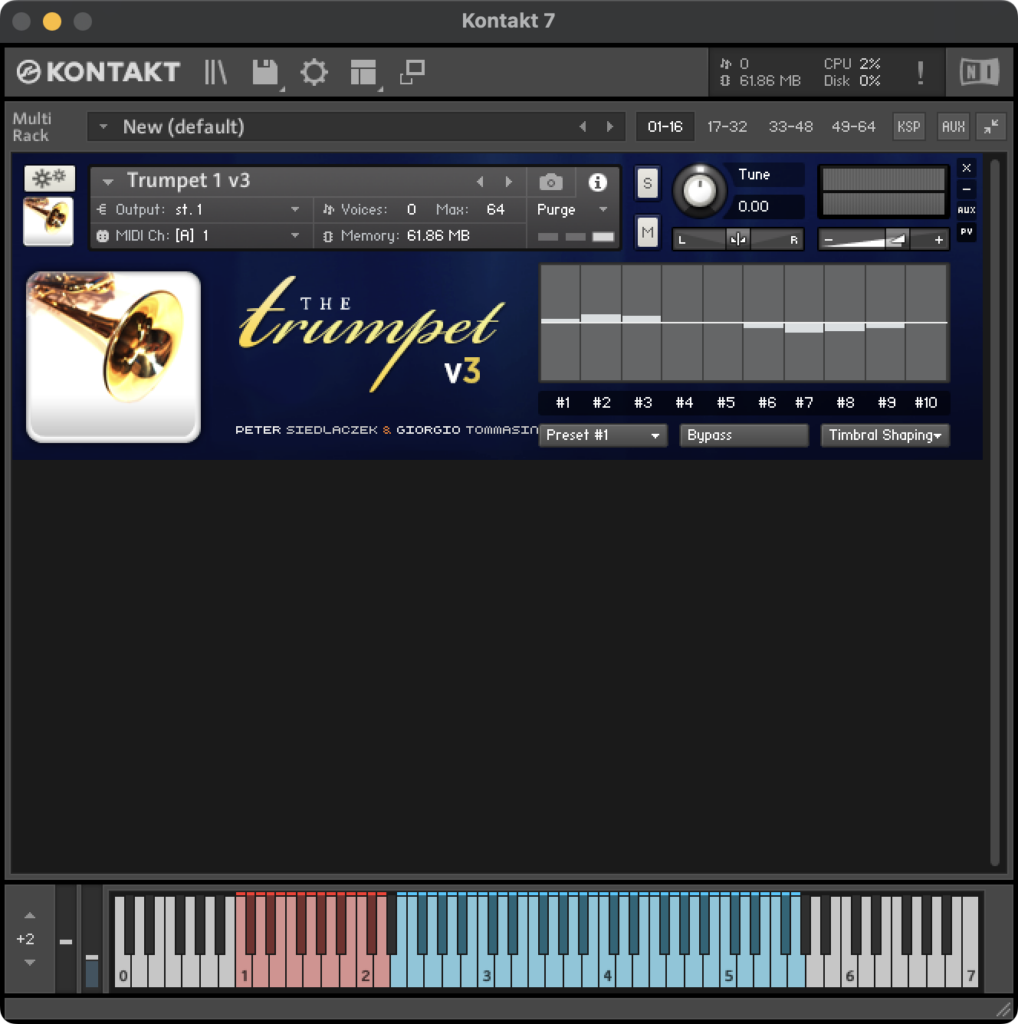Click the exclamation panic button
This screenshot has width=1018, height=1024.
click(920, 72)
